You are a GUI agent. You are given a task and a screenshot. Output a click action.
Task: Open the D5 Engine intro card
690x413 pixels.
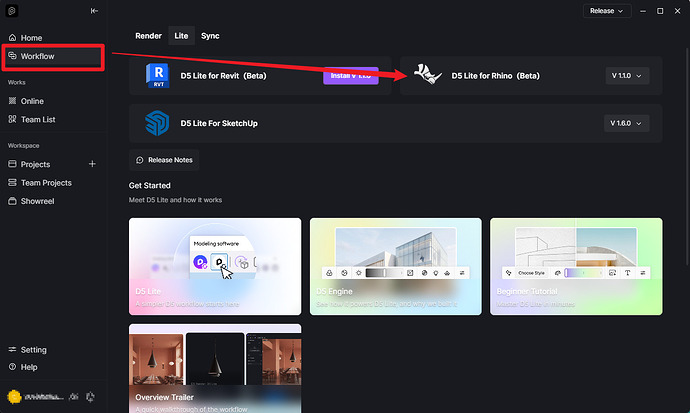(396, 267)
